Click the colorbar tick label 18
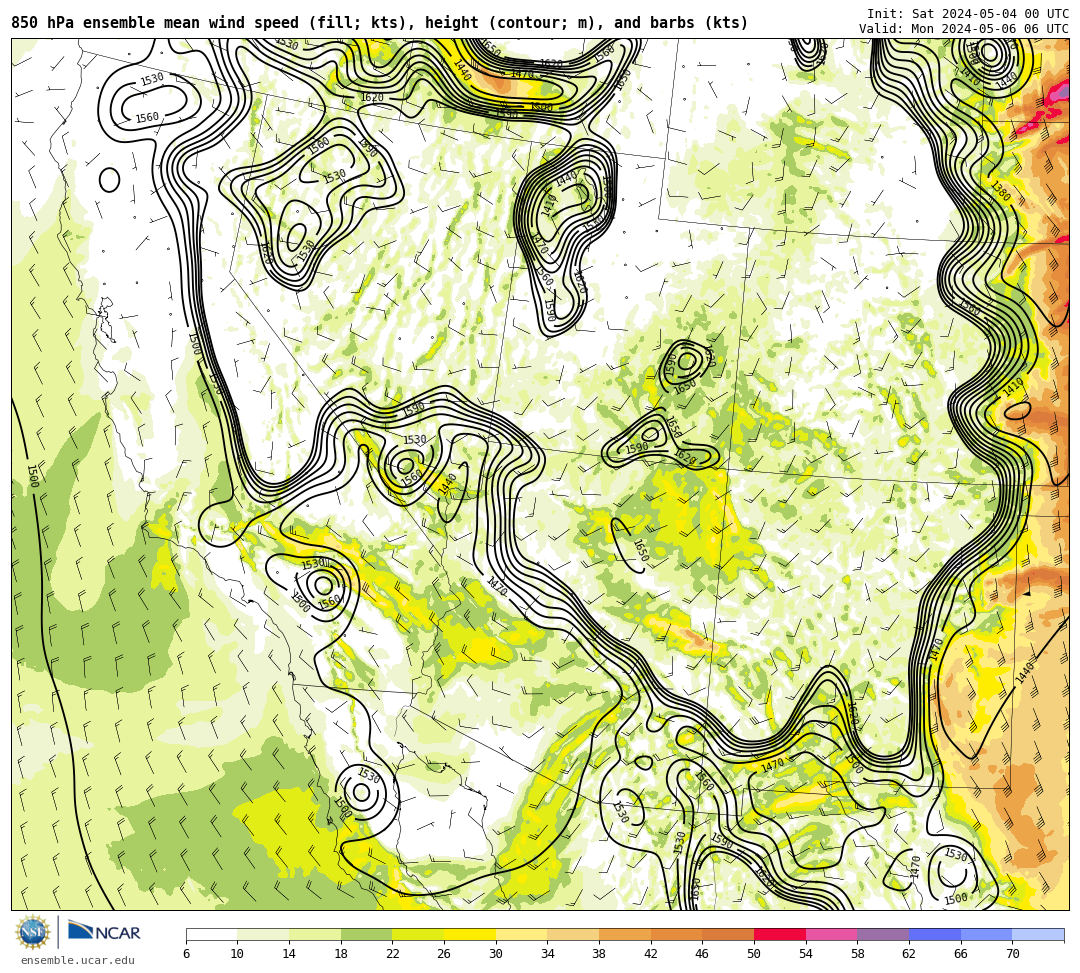Screen dimensions: 1080x973 [x=341, y=954]
